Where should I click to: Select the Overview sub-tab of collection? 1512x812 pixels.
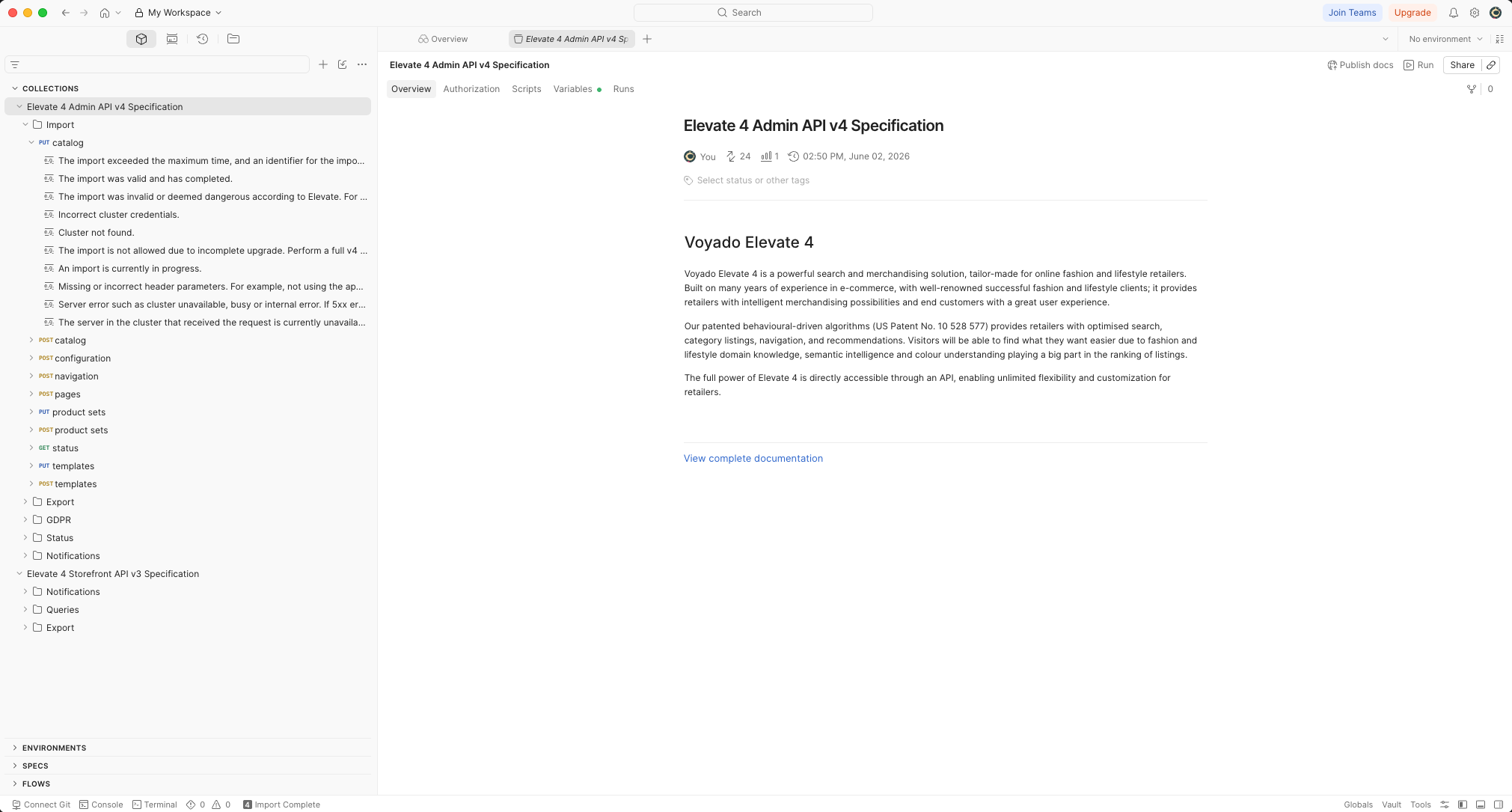click(411, 89)
